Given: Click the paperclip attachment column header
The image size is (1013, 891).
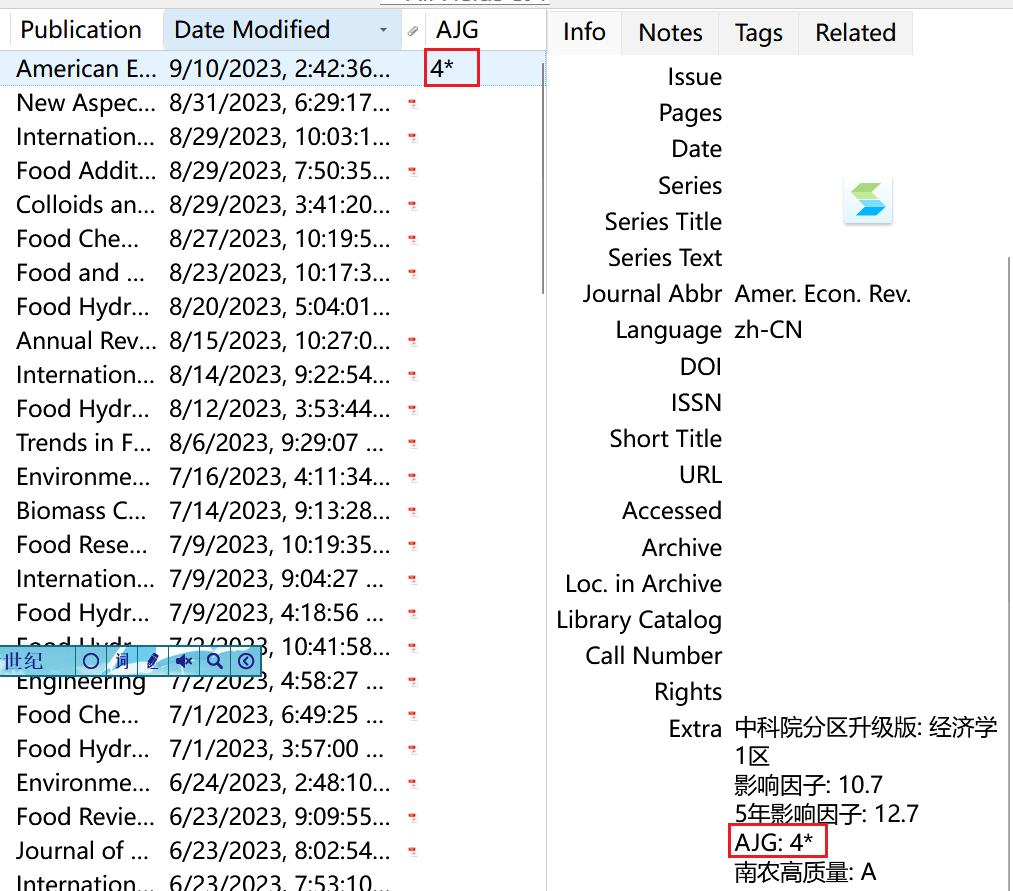Looking at the screenshot, I should pos(411,30).
